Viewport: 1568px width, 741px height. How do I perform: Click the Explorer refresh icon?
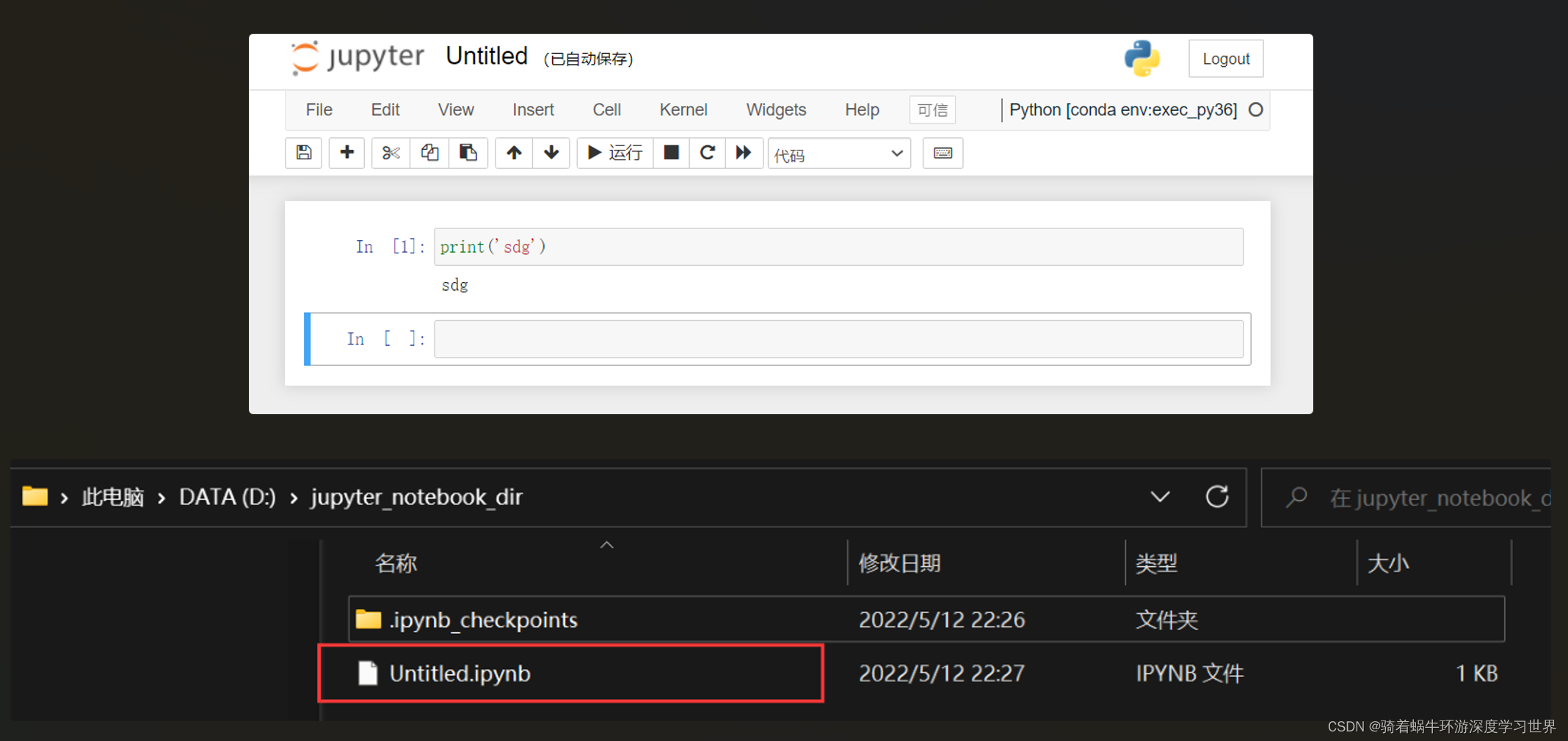[x=1217, y=497]
